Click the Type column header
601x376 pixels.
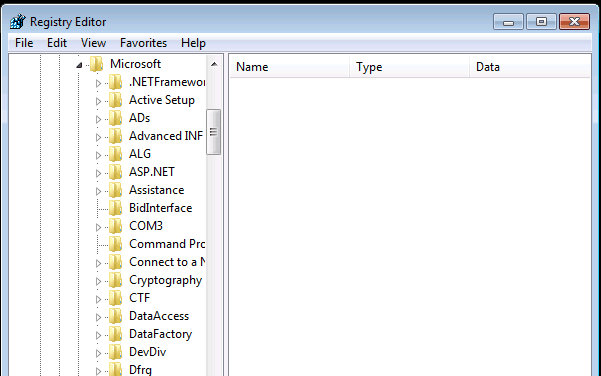[x=409, y=67]
